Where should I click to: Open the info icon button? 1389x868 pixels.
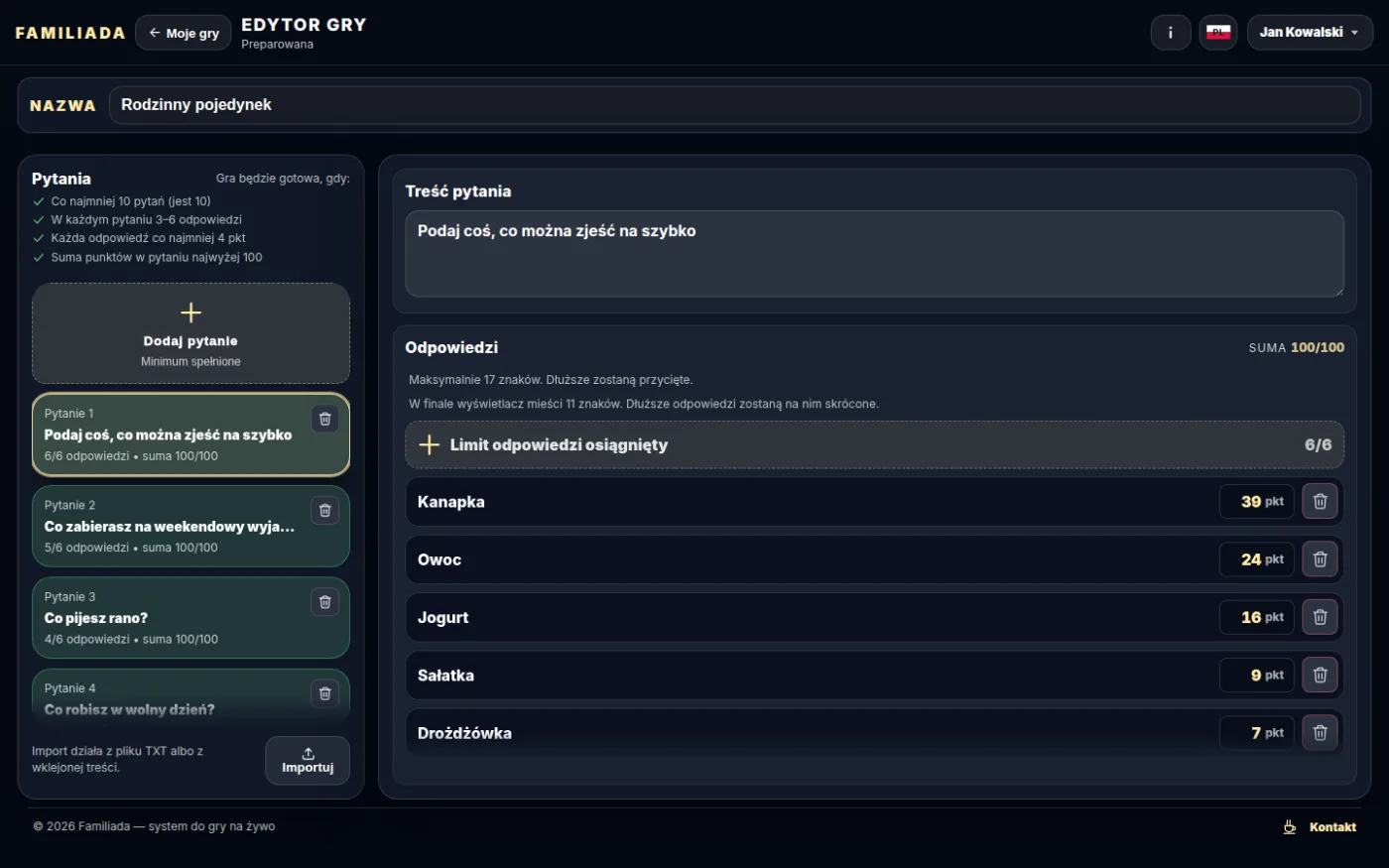tap(1171, 33)
